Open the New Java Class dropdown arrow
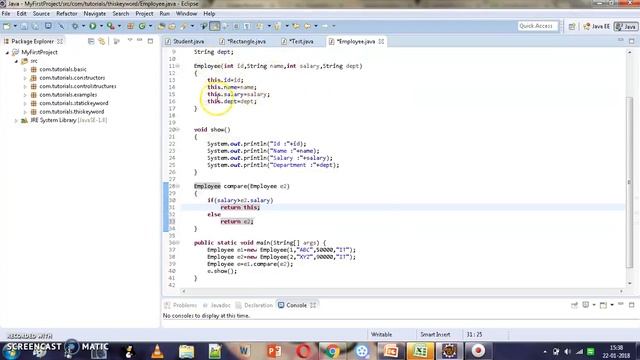Image resolution: width=640 pixels, height=360 pixels. pyautogui.click(x=150, y=26)
